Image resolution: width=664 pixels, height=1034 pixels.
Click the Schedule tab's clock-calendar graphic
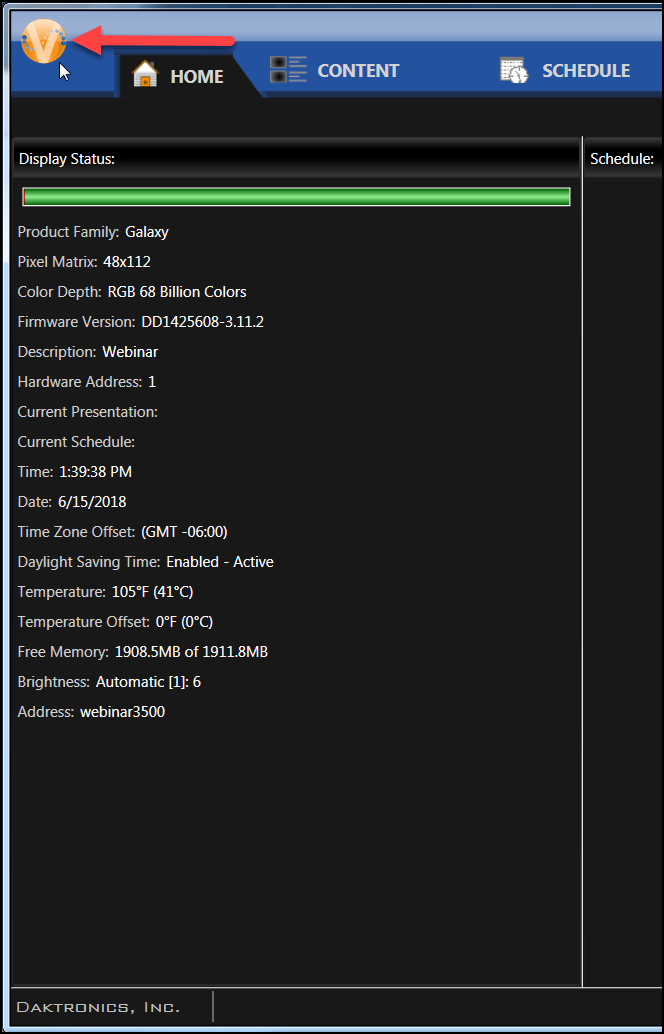tap(513, 70)
